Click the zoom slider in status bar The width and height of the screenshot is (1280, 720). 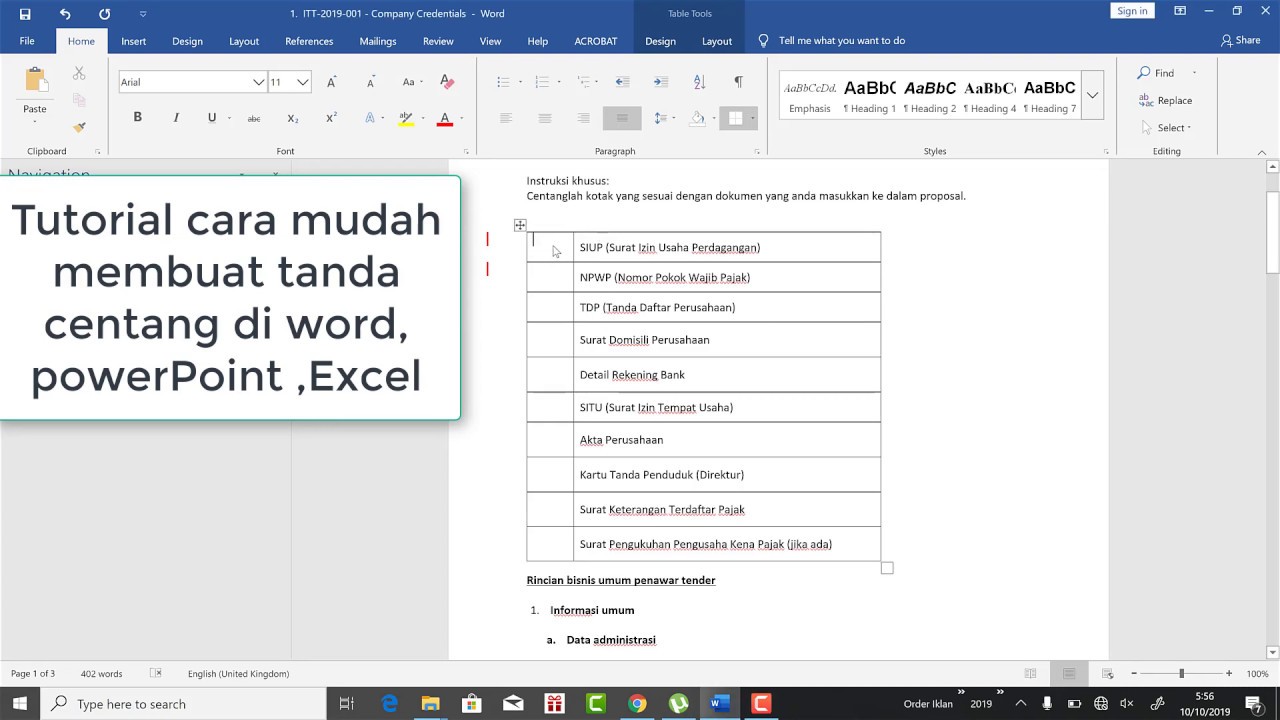pyautogui.click(x=1181, y=674)
